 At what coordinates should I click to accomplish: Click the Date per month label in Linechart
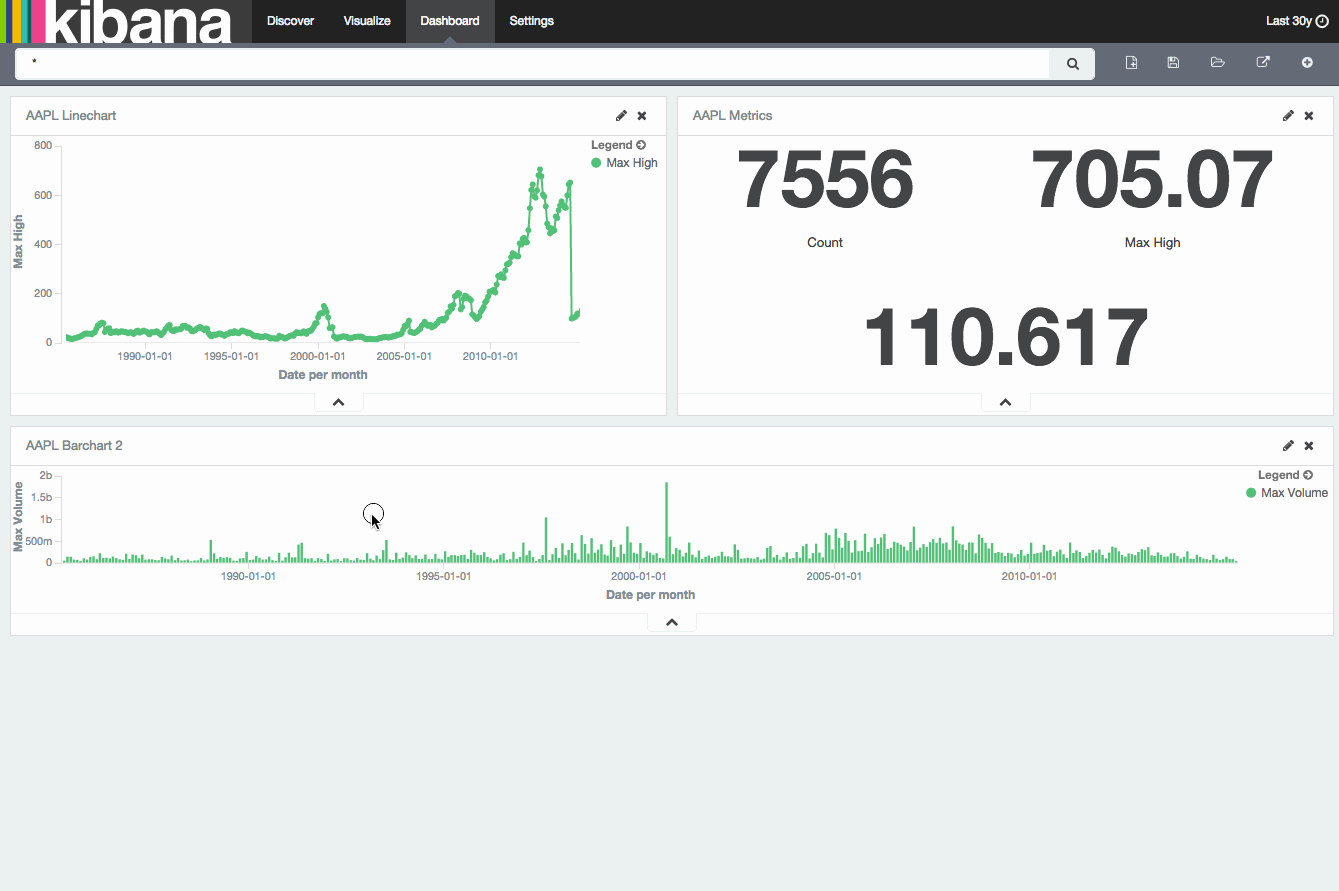point(322,375)
